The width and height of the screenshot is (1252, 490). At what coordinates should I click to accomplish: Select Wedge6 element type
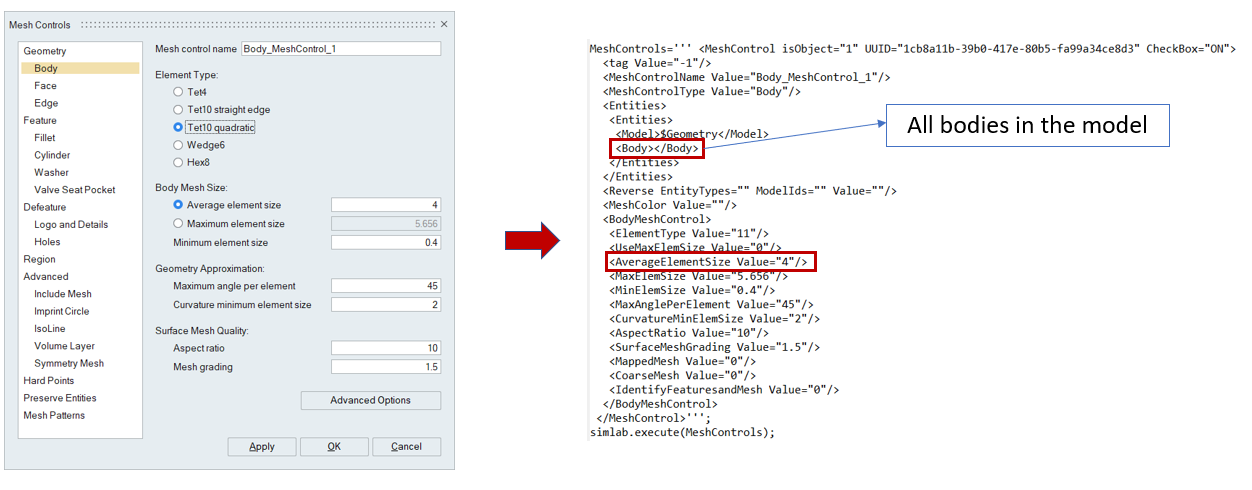click(178, 145)
